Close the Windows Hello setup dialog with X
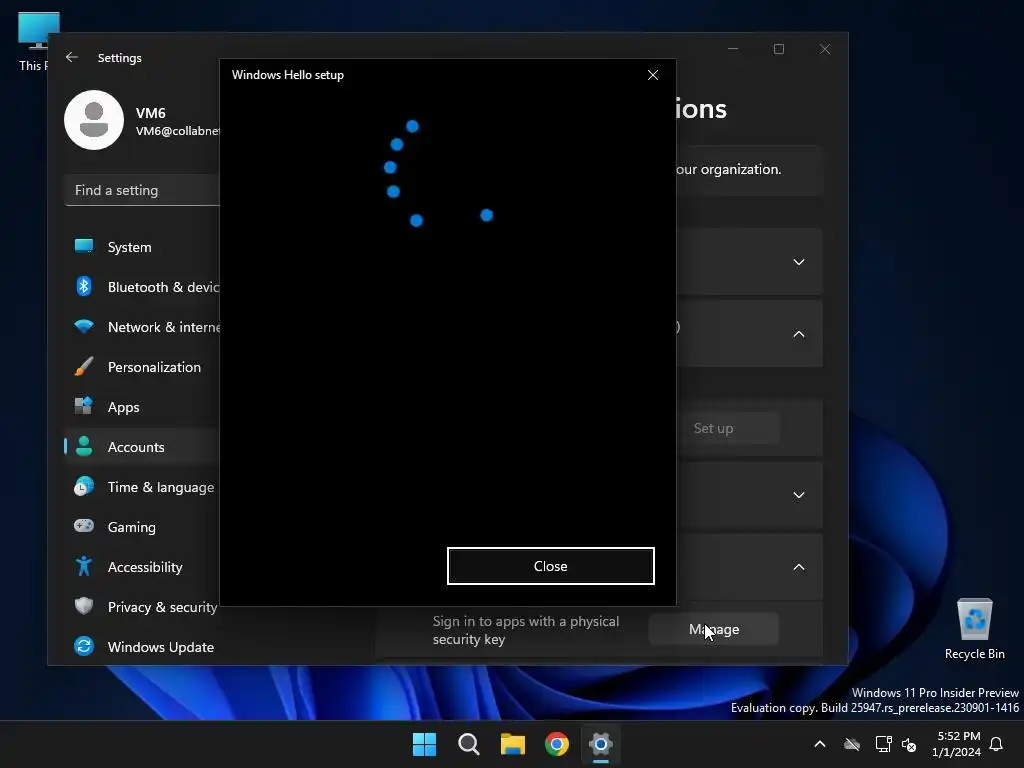 652,75
